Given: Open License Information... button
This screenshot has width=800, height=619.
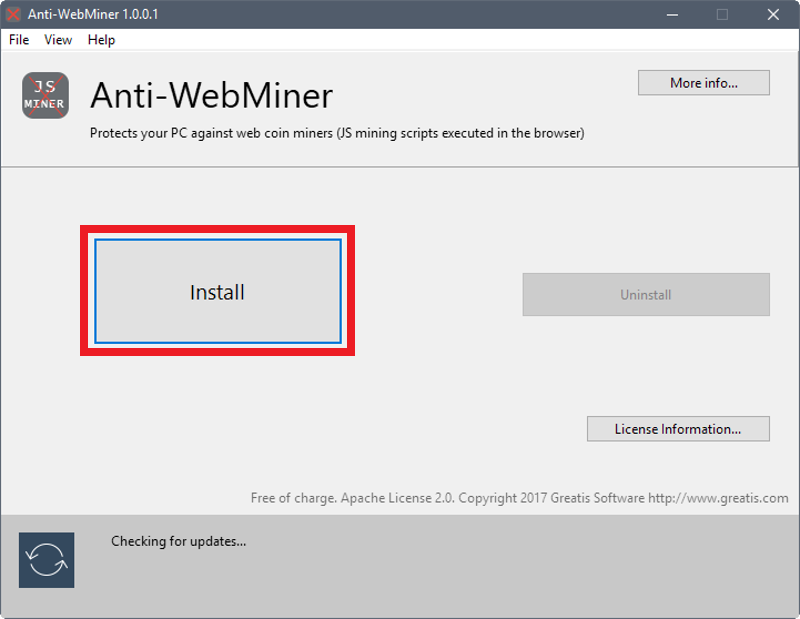Looking at the screenshot, I should (678, 429).
